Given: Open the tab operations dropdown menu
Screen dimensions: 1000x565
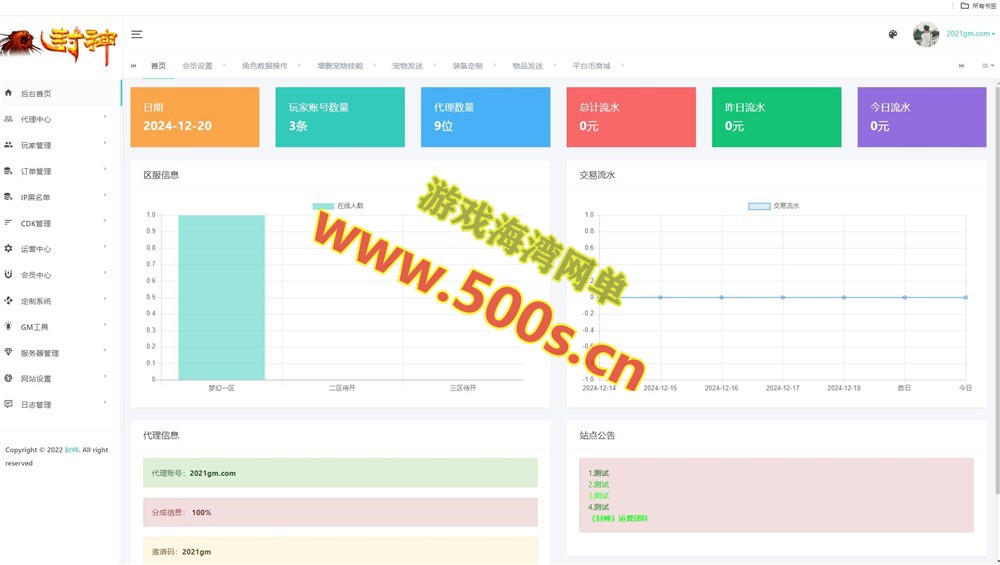Looking at the screenshot, I should 987,66.
